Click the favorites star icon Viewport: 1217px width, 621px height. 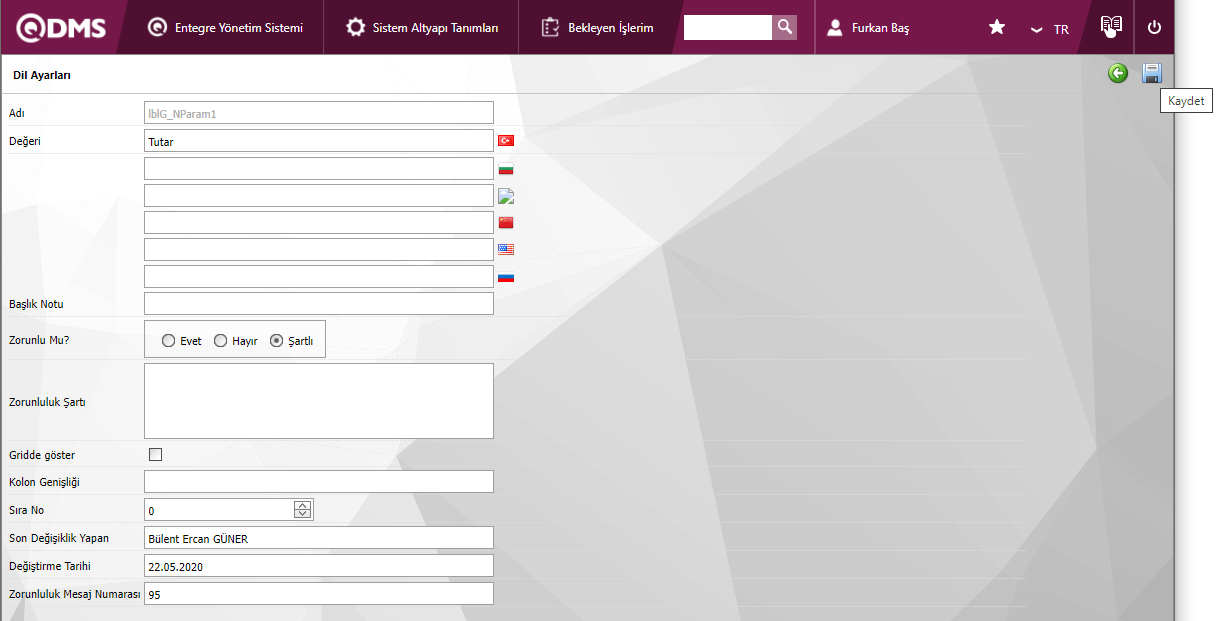pos(997,28)
